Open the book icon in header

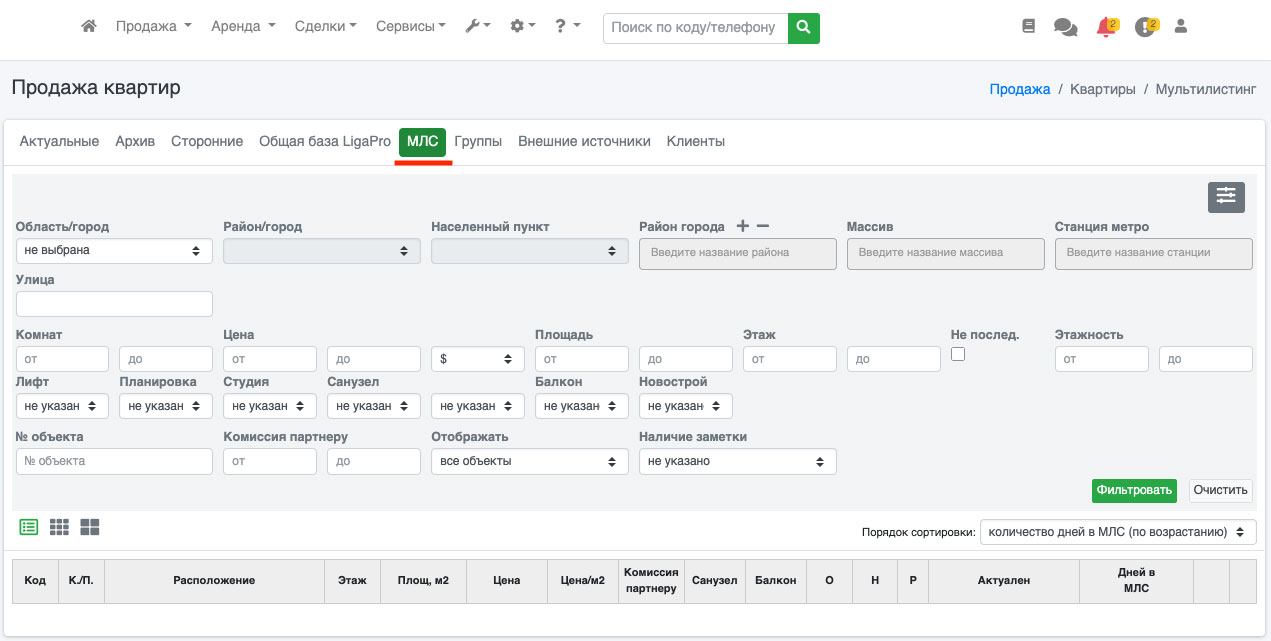[x=1028, y=27]
